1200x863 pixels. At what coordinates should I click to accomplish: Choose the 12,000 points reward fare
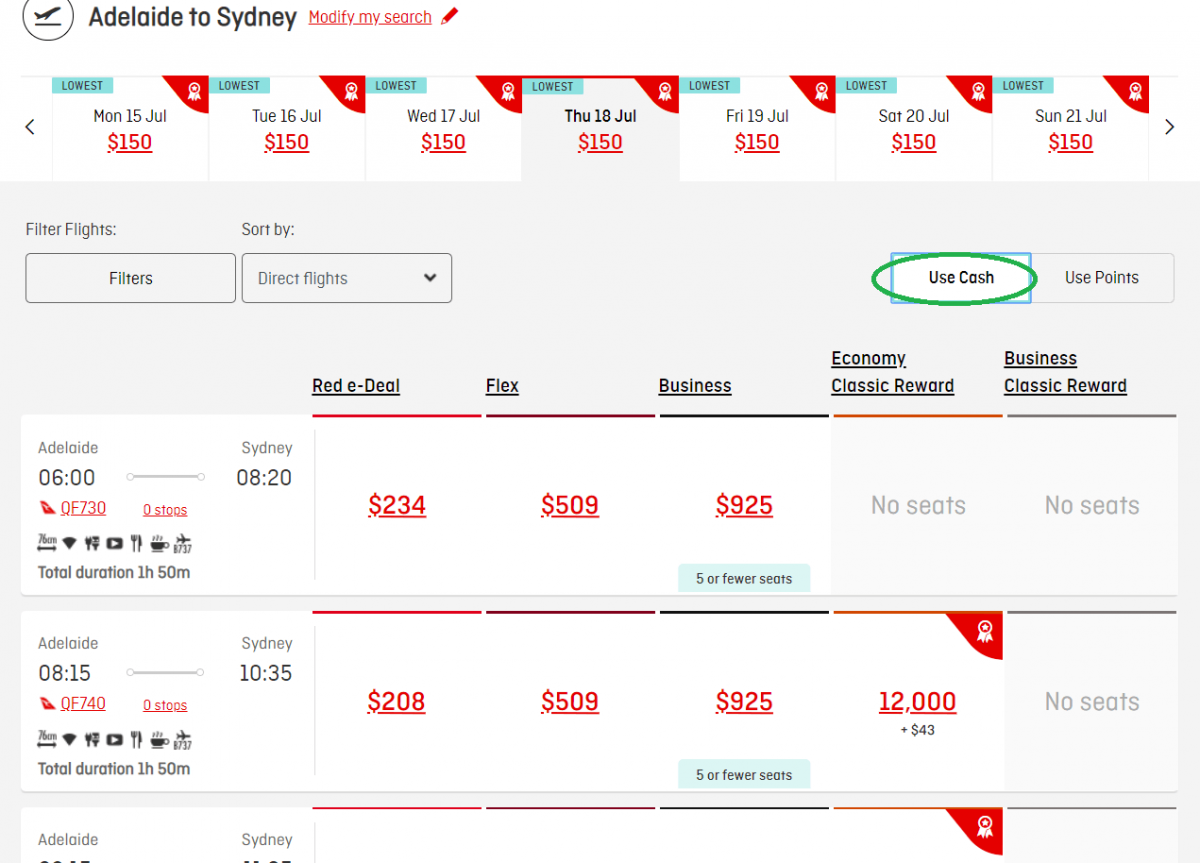click(917, 702)
